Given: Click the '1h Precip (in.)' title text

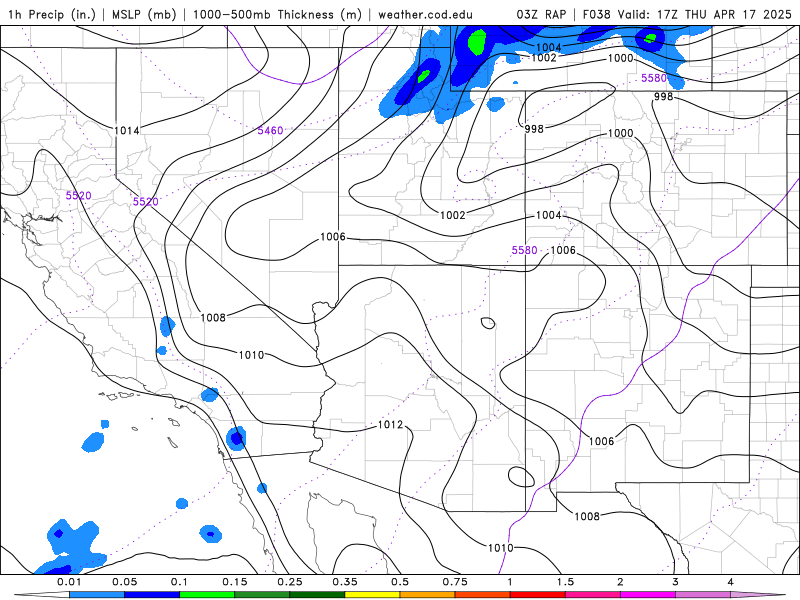Looking at the screenshot, I should tap(52, 14).
